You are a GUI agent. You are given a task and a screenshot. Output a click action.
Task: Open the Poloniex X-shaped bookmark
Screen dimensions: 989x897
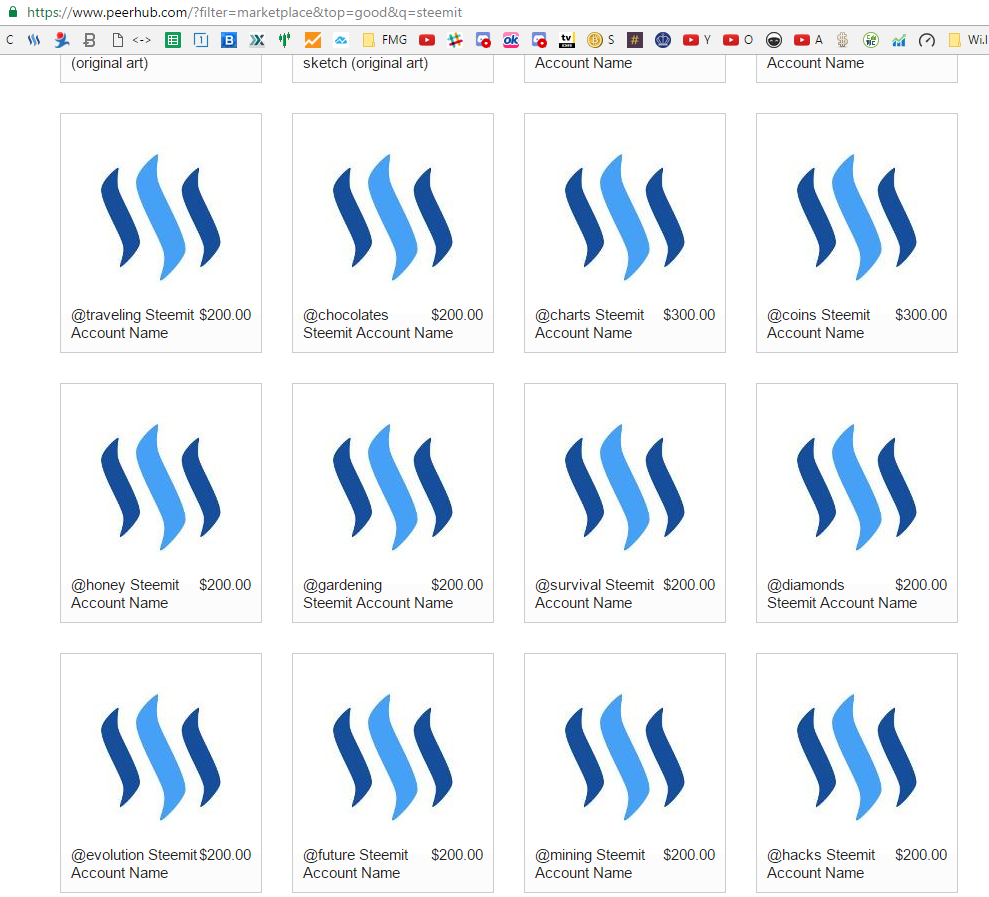click(x=257, y=40)
